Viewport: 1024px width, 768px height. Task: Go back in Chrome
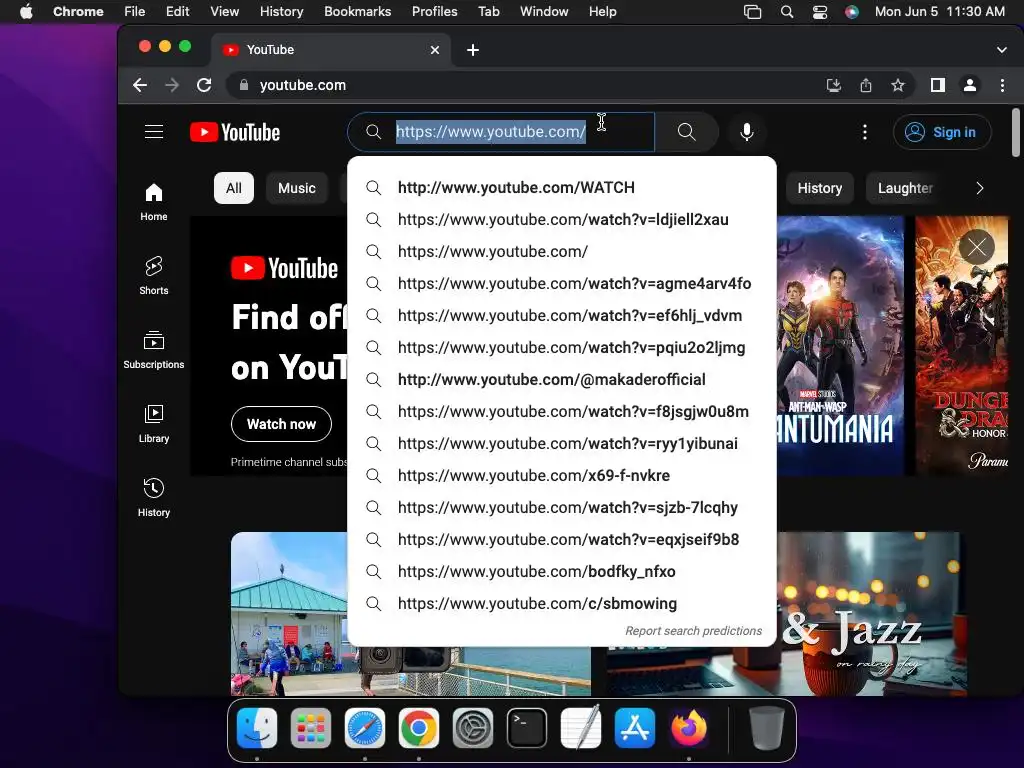click(140, 85)
